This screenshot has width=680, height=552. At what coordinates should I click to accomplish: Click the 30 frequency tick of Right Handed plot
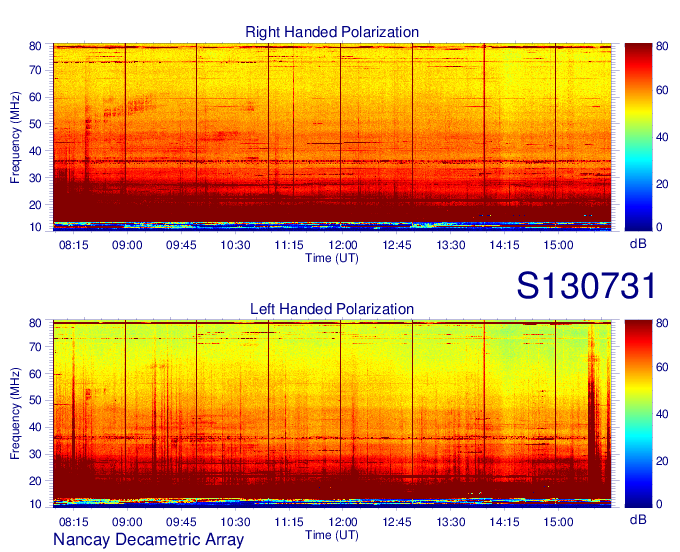pyautogui.click(x=35, y=178)
